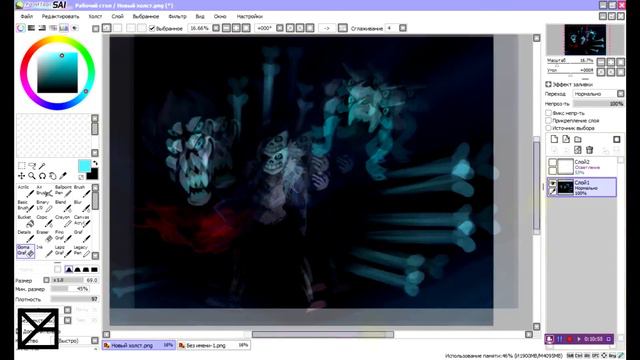The height and width of the screenshot is (360, 640).
Task: Enable Источник выбора checkbox
Action: (549, 128)
